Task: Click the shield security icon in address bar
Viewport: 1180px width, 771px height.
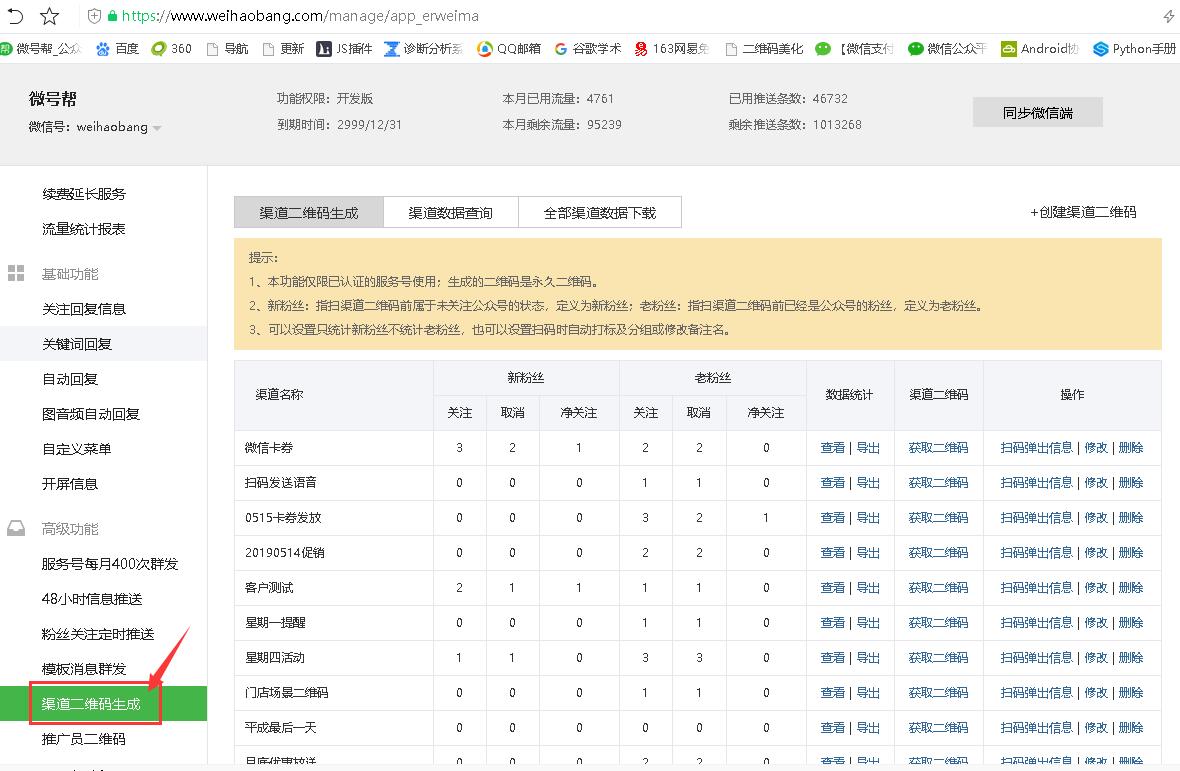Action: (94, 16)
